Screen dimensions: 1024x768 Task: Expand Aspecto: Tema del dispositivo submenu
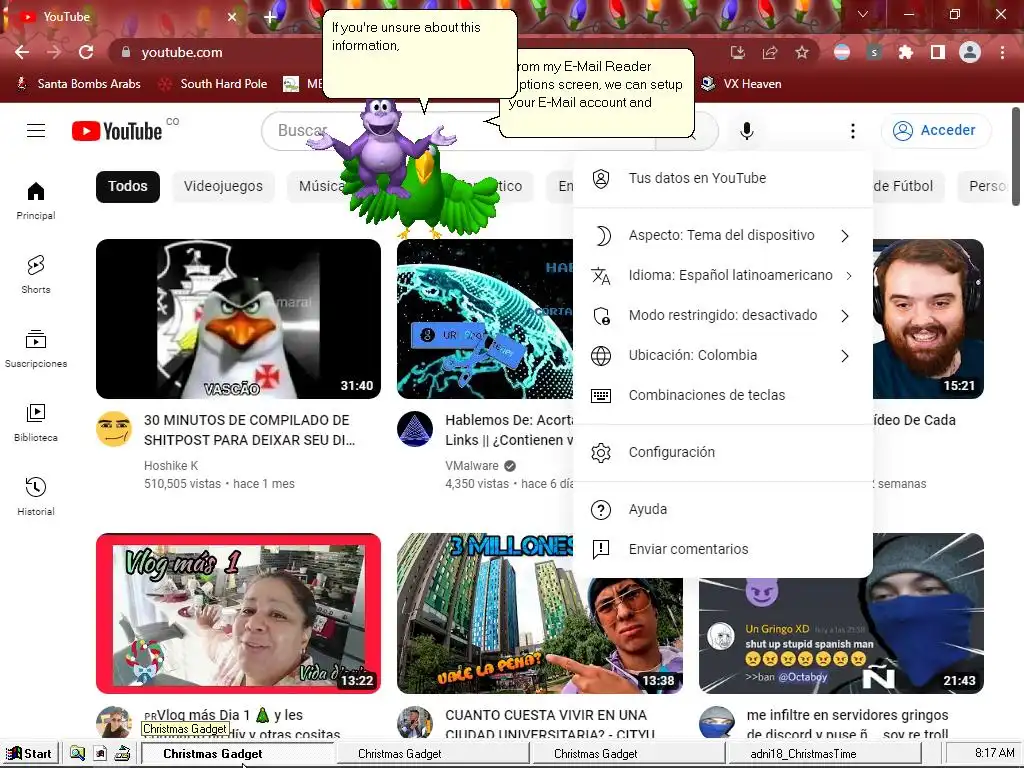[723, 235]
